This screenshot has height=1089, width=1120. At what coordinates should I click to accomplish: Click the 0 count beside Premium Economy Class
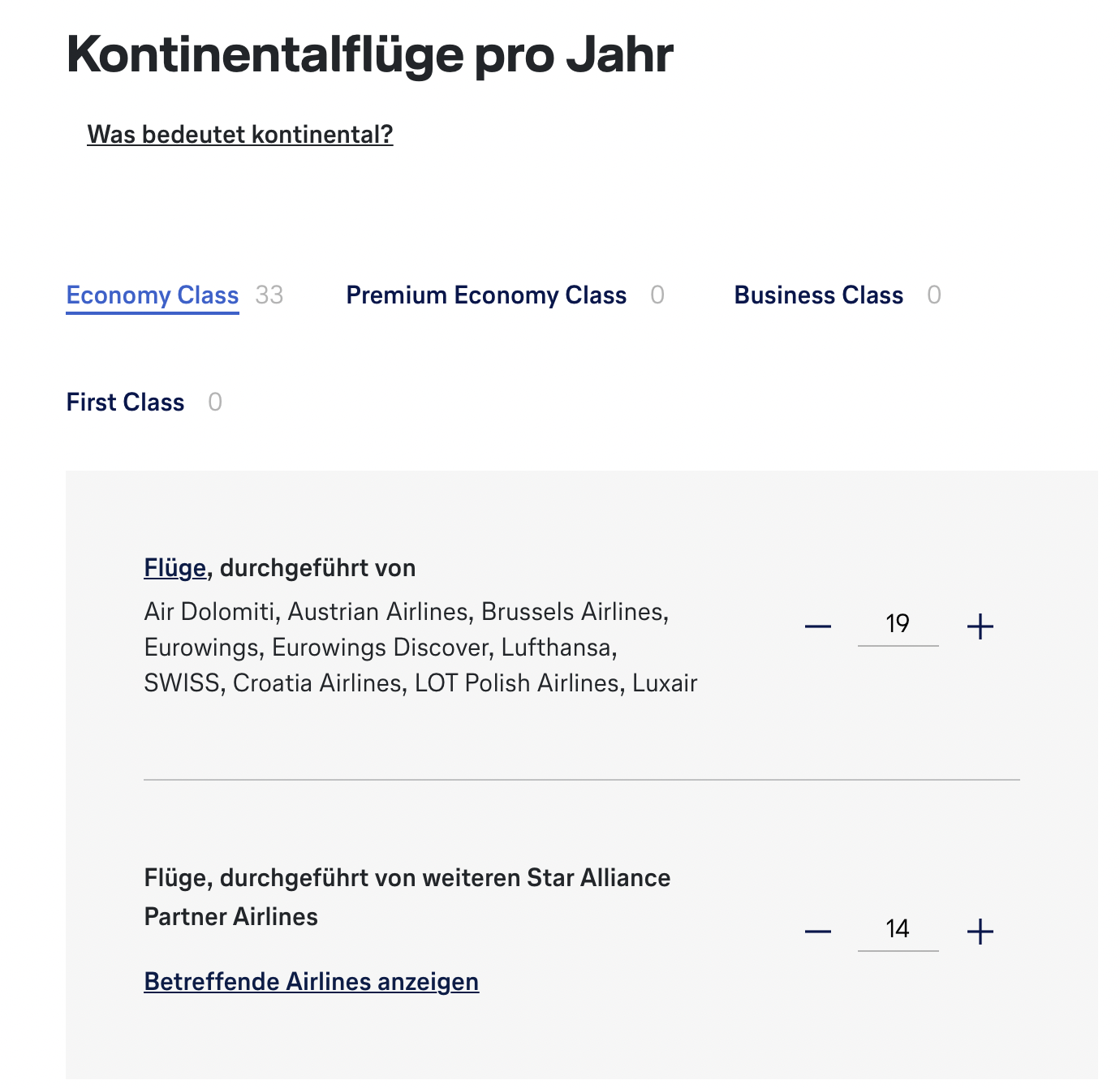[657, 295]
